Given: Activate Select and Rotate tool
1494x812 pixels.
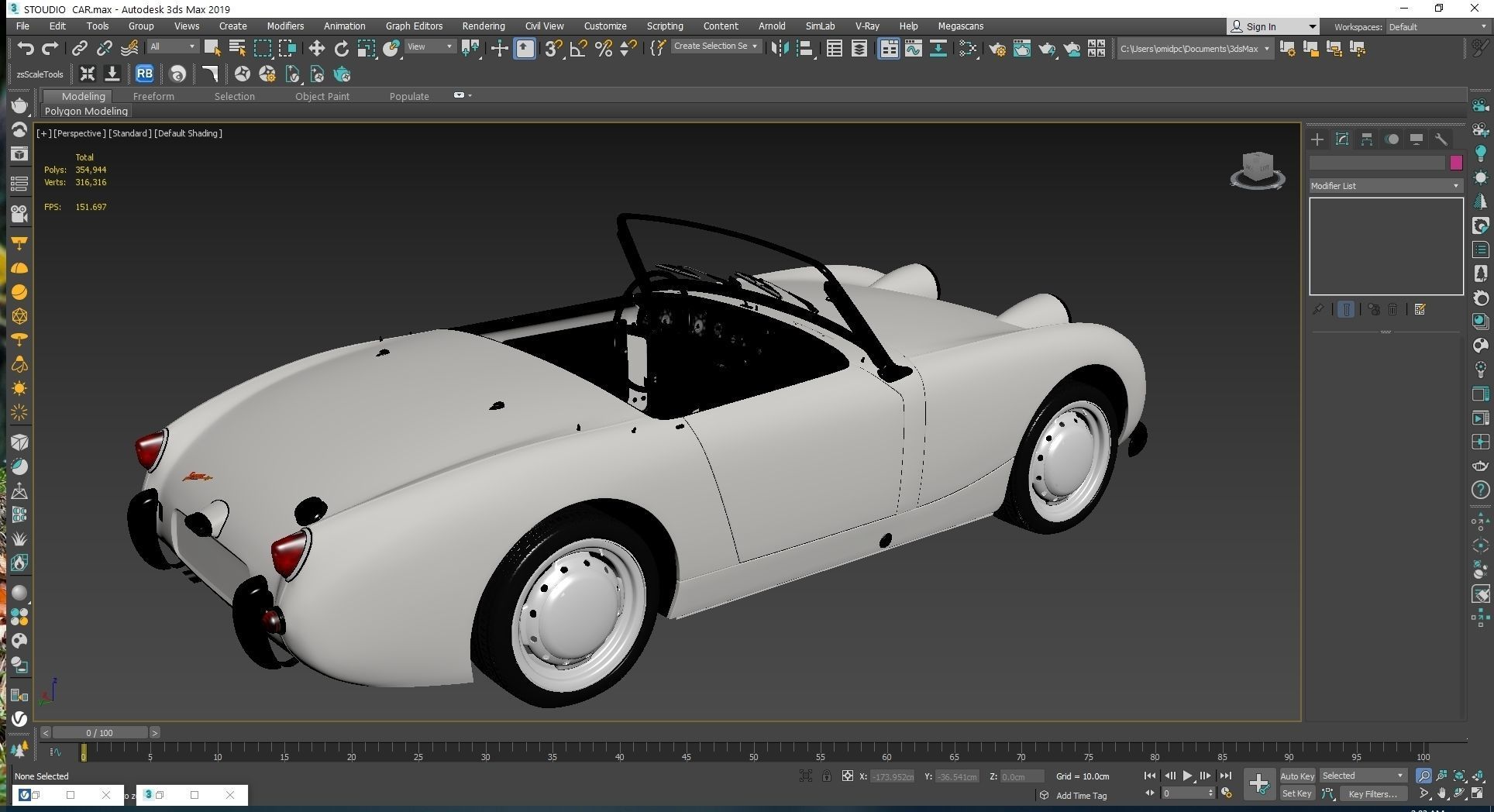Looking at the screenshot, I should tap(341, 49).
